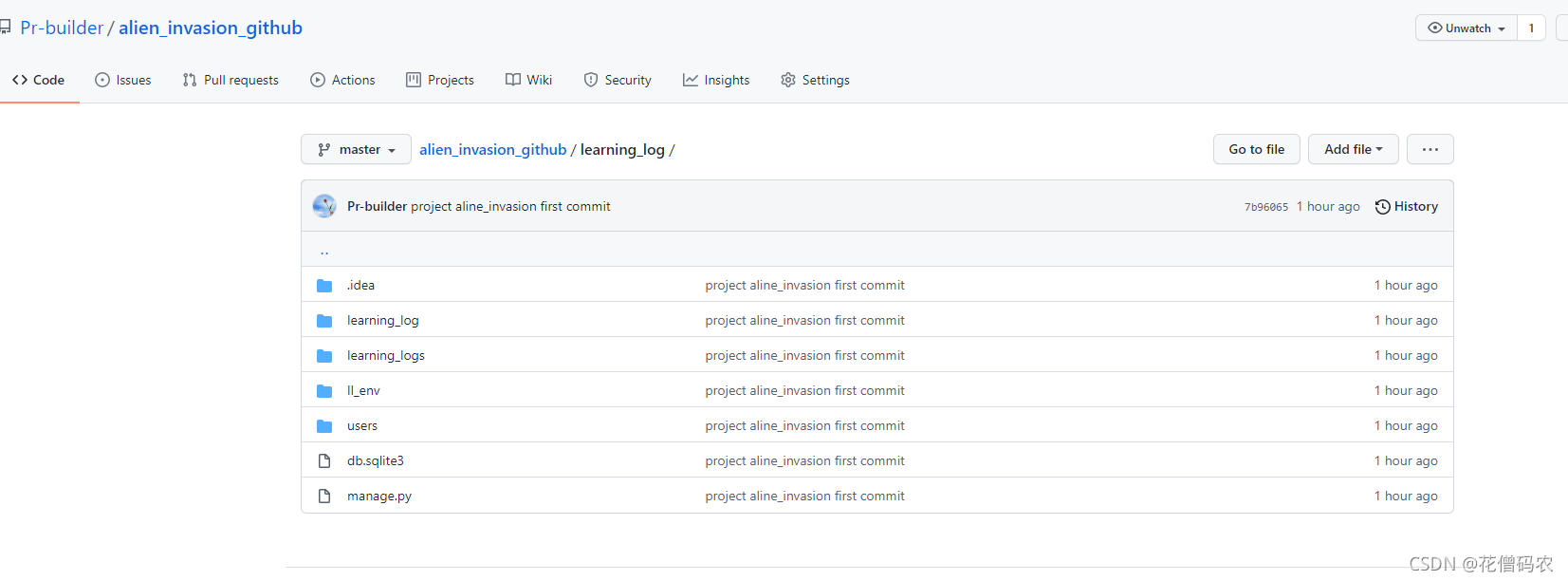Switch to the Code tab
The image size is (1568, 581).
click(x=39, y=80)
